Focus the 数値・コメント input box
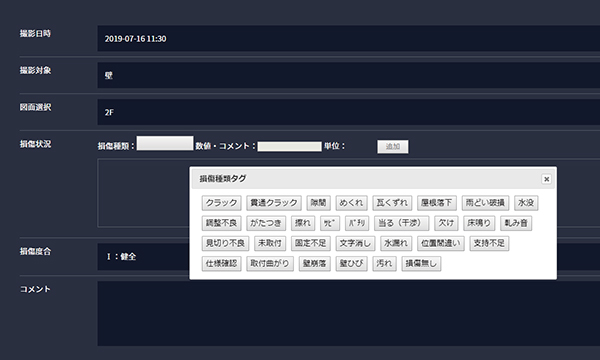The height and width of the screenshot is (360, 600). click(289, 147)
